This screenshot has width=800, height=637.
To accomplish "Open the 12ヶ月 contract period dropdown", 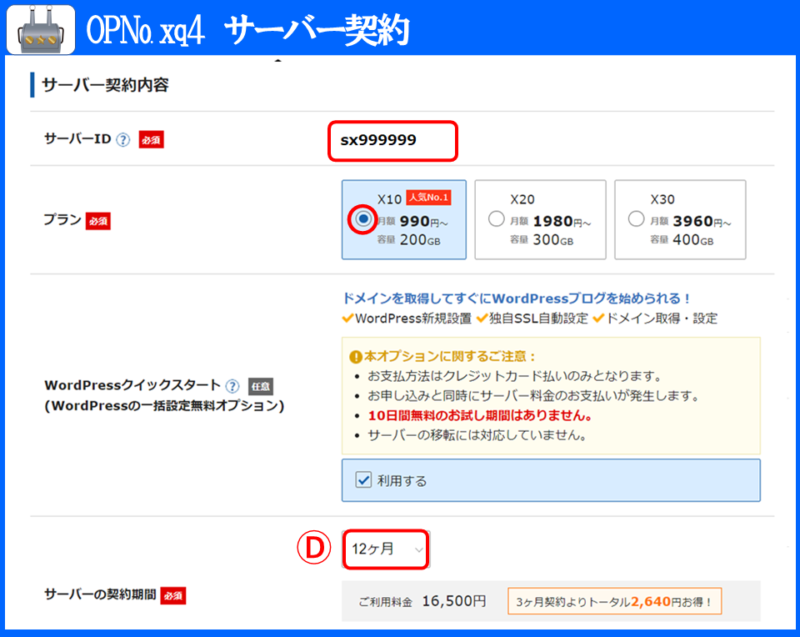I will click(x=386, y=549).
